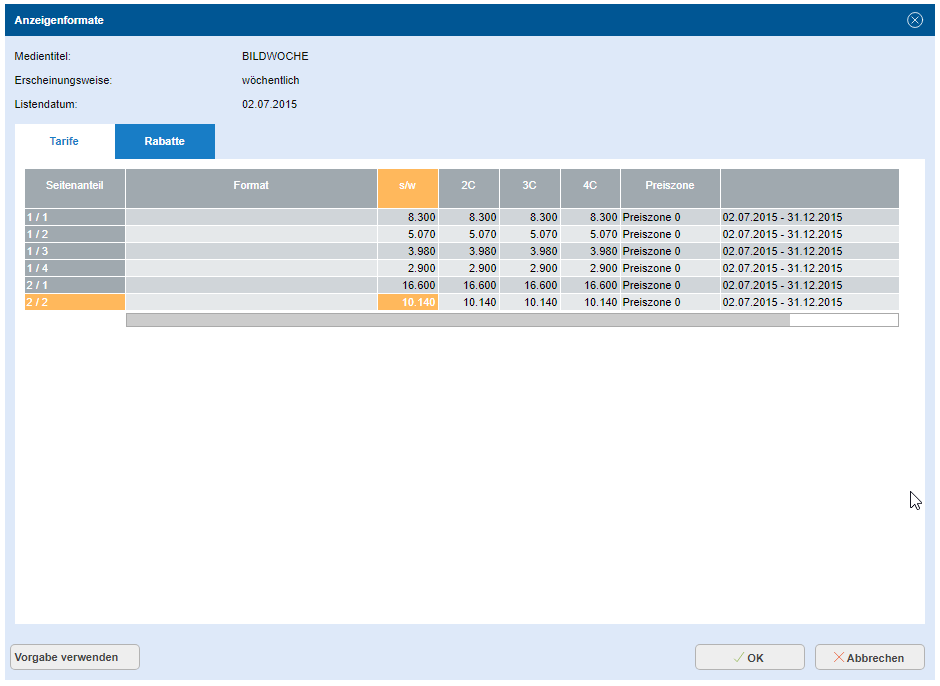Viewport: 940px width, 686px height.
Task: Click the 2C column header
Action: pos(468,186)
